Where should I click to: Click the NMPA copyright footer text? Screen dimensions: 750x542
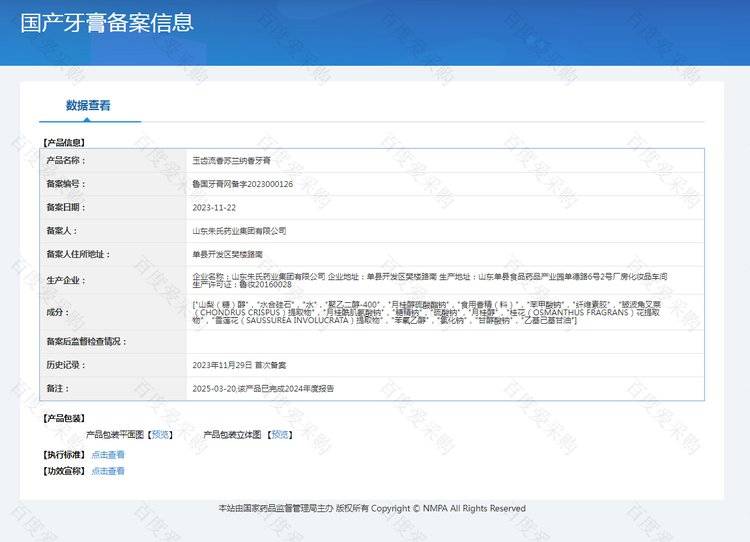[x=372, y=508]
